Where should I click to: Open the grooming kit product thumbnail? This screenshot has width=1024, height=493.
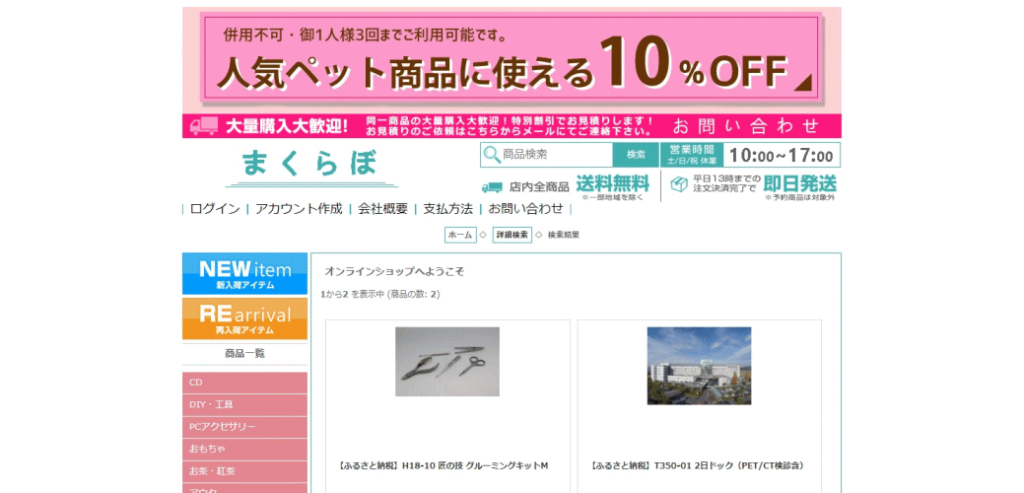(x=447, y=361)
